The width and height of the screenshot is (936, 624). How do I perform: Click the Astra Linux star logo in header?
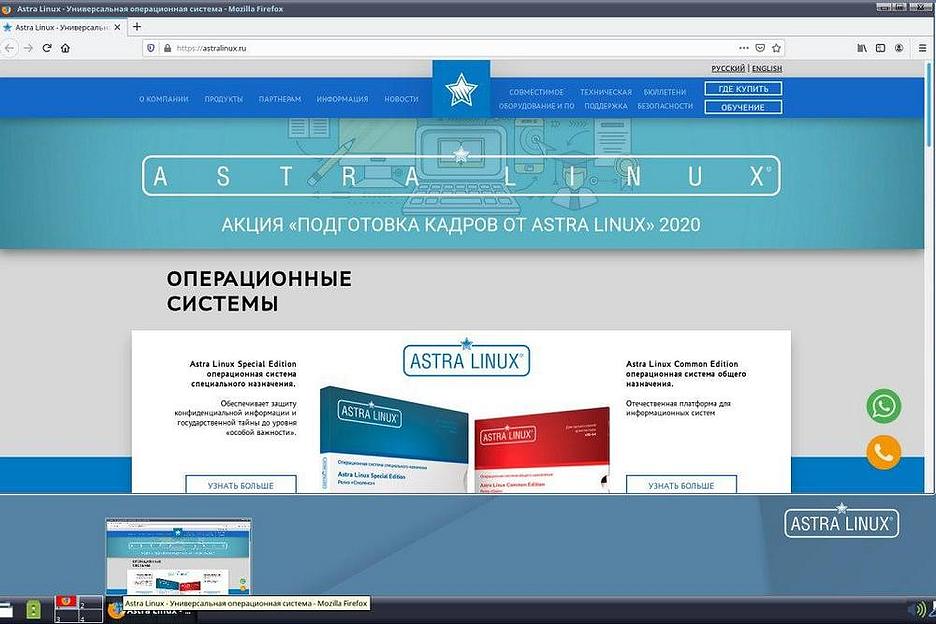461,90
